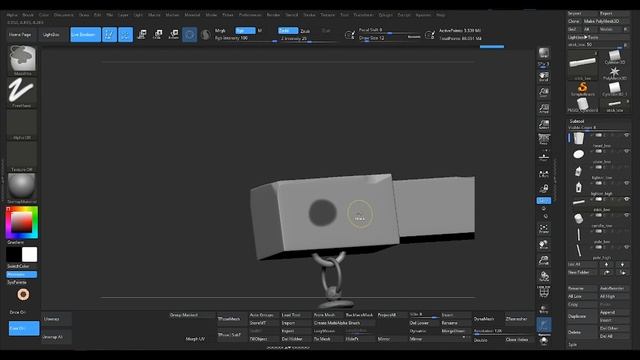Click the BPR render icon in the right shelf
The image size is (640, 360).
544,53
